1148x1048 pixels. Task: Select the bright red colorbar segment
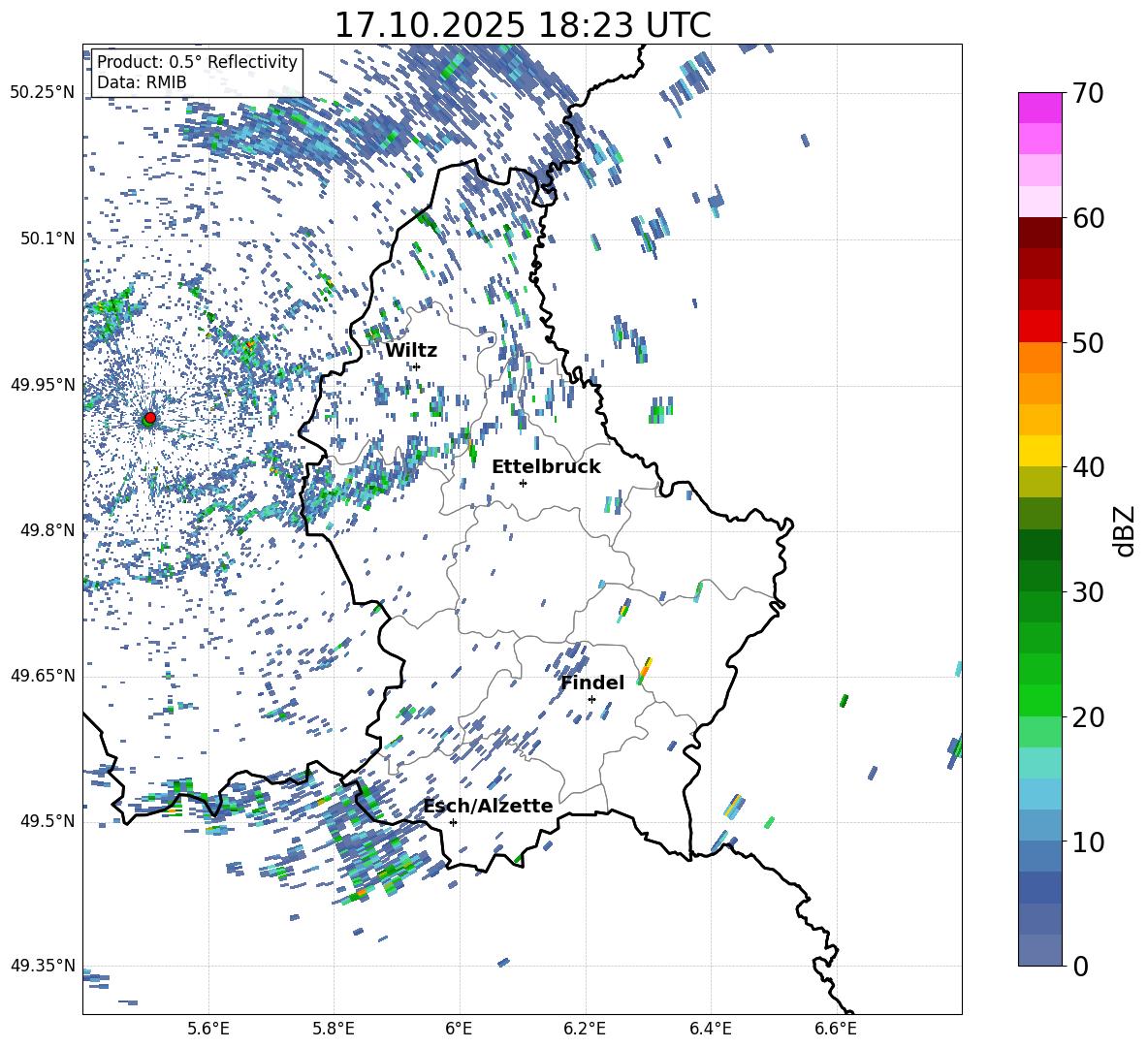[x=1040, y=326]
